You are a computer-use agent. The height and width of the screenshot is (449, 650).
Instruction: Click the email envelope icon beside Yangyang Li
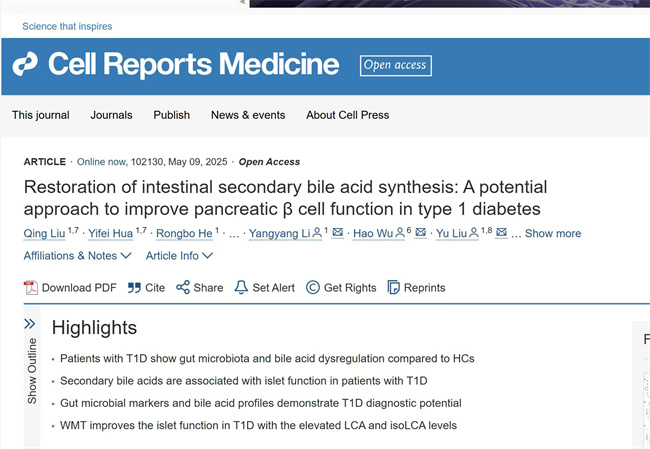(337, 233)
